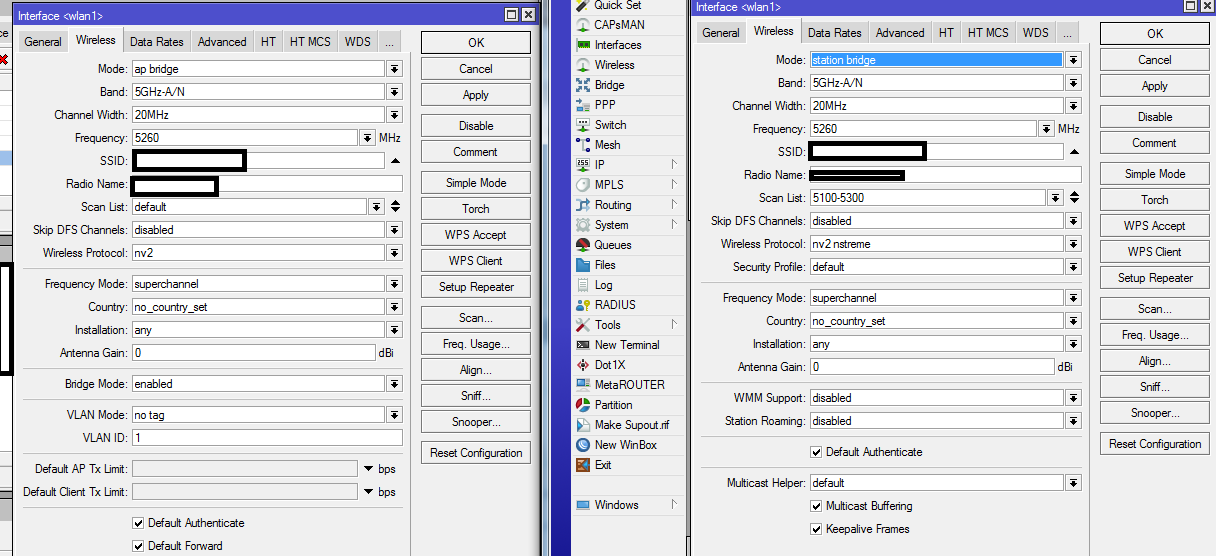Viewport: 1216px width, 556px height.
Task: Expand Multicast Helper dropdown
Action: coord(1073,483)
